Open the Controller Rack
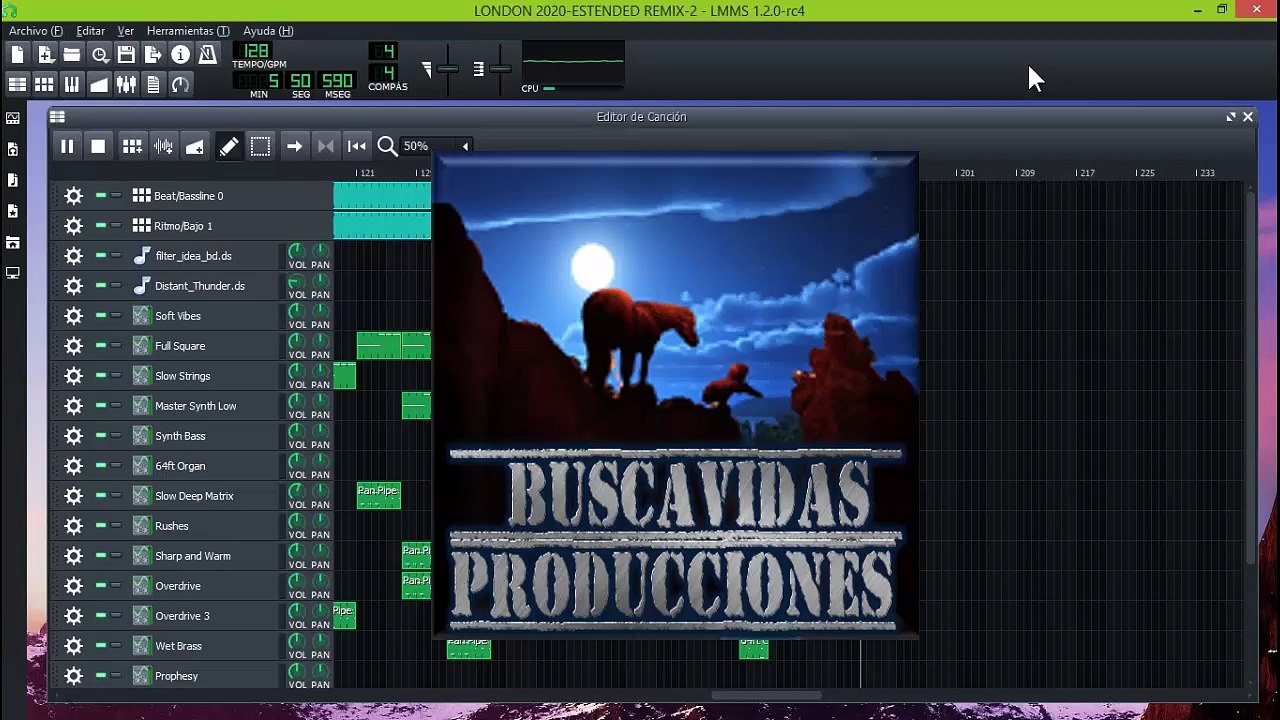1280x720 pixels. click(180, 85)
